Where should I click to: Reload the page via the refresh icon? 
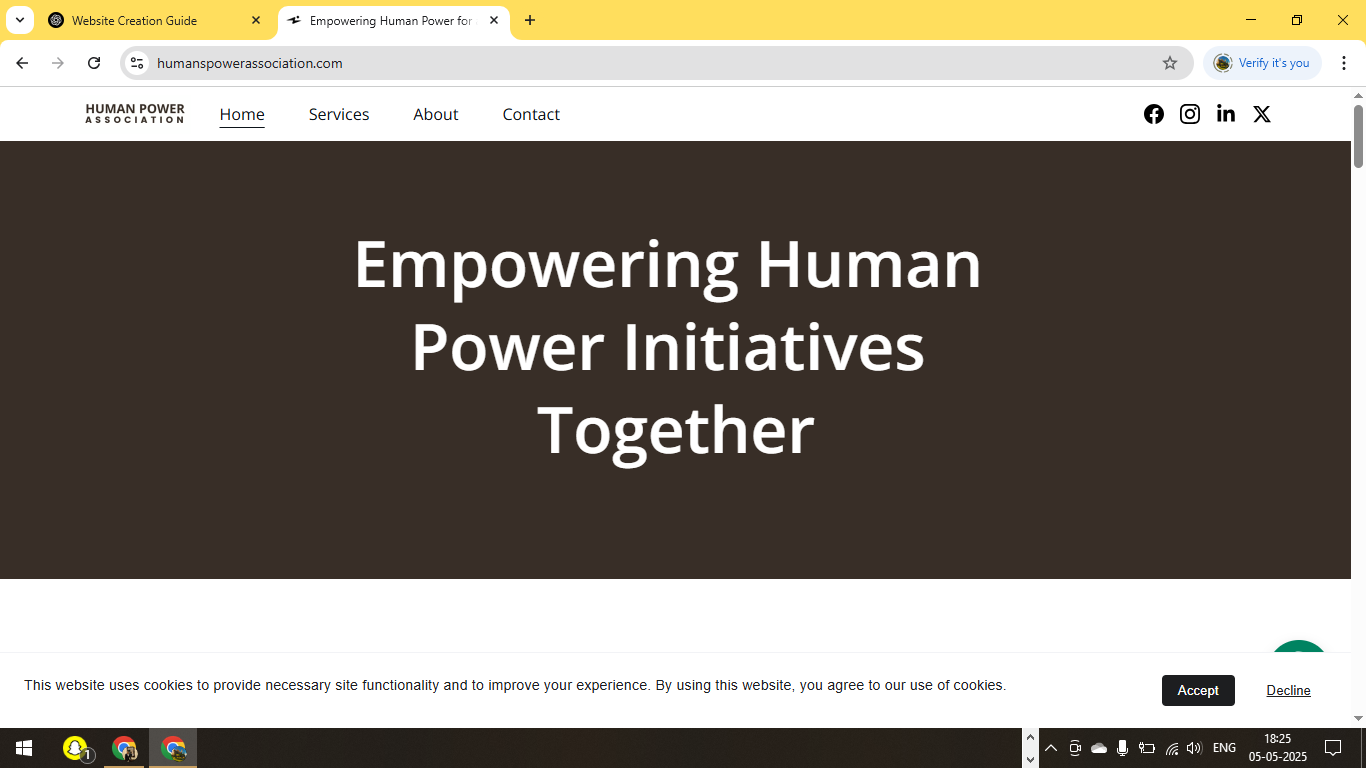(x=94, y=62)
